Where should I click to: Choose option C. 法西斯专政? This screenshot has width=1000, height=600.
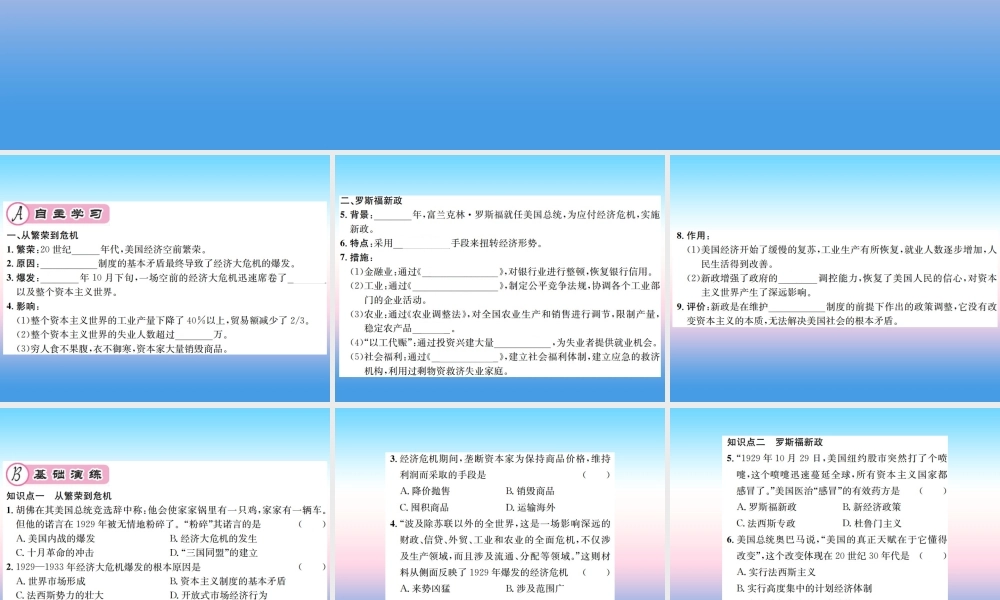tap(766, 523)
